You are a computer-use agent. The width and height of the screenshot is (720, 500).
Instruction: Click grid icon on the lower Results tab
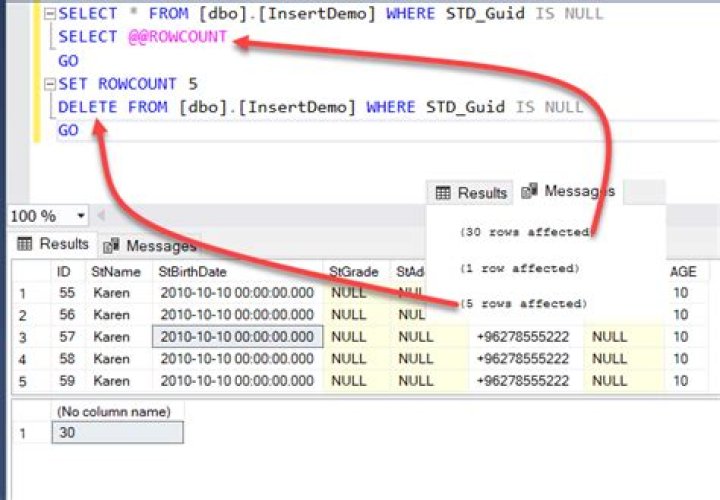26,244
